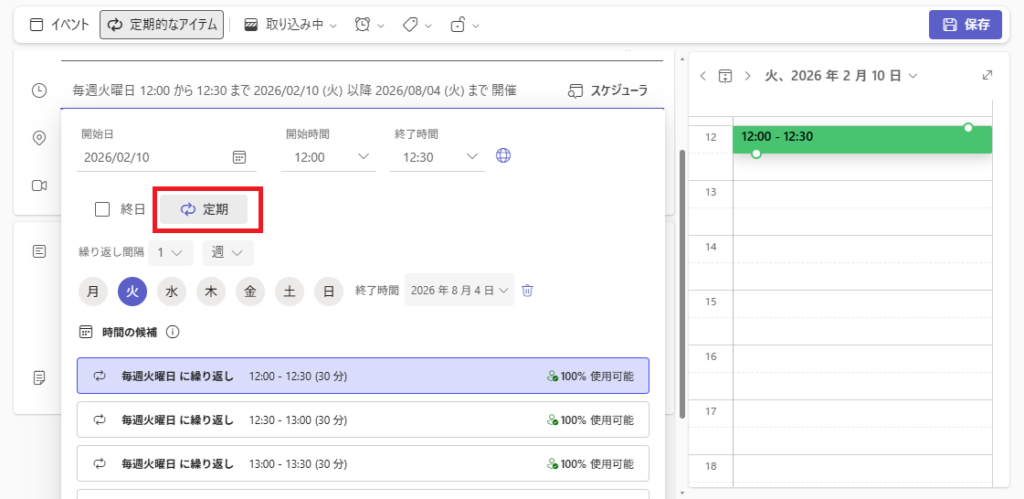Select the 定期的なアイテム tab
This screenshot has width=1024, height=499.
(x=162, y=25)
